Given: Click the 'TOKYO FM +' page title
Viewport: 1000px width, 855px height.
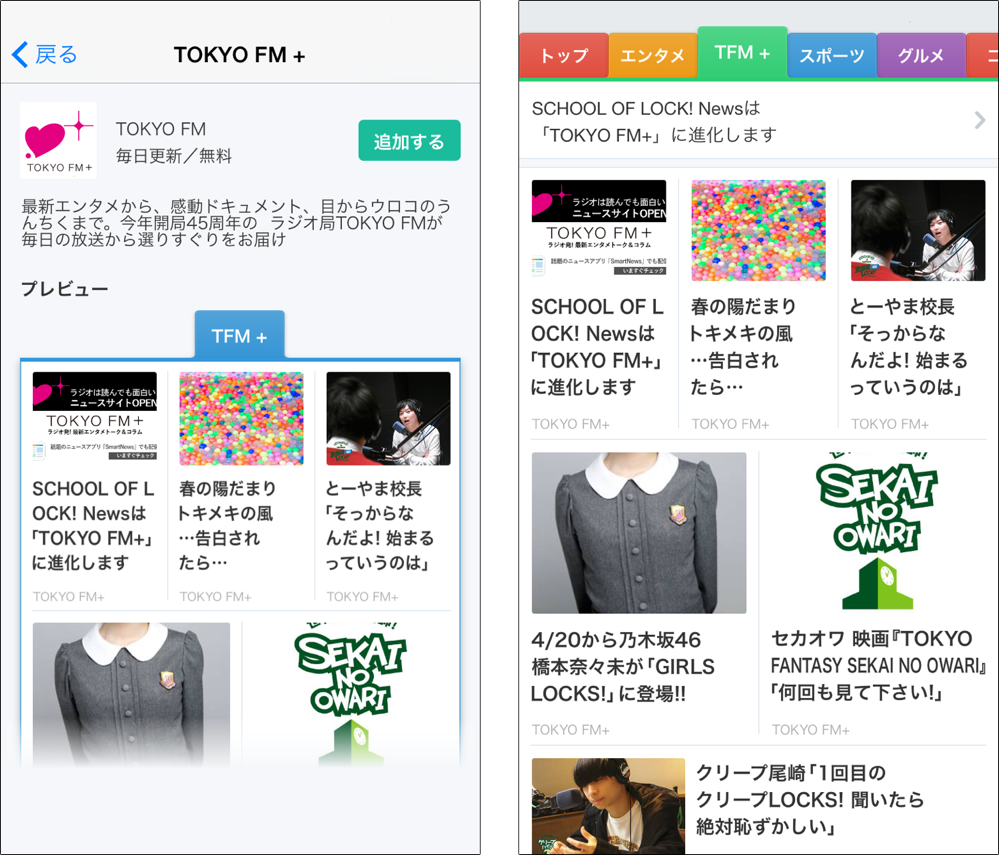Looking at the screenshot, I should pyautogui.click(x=240, y=55).
